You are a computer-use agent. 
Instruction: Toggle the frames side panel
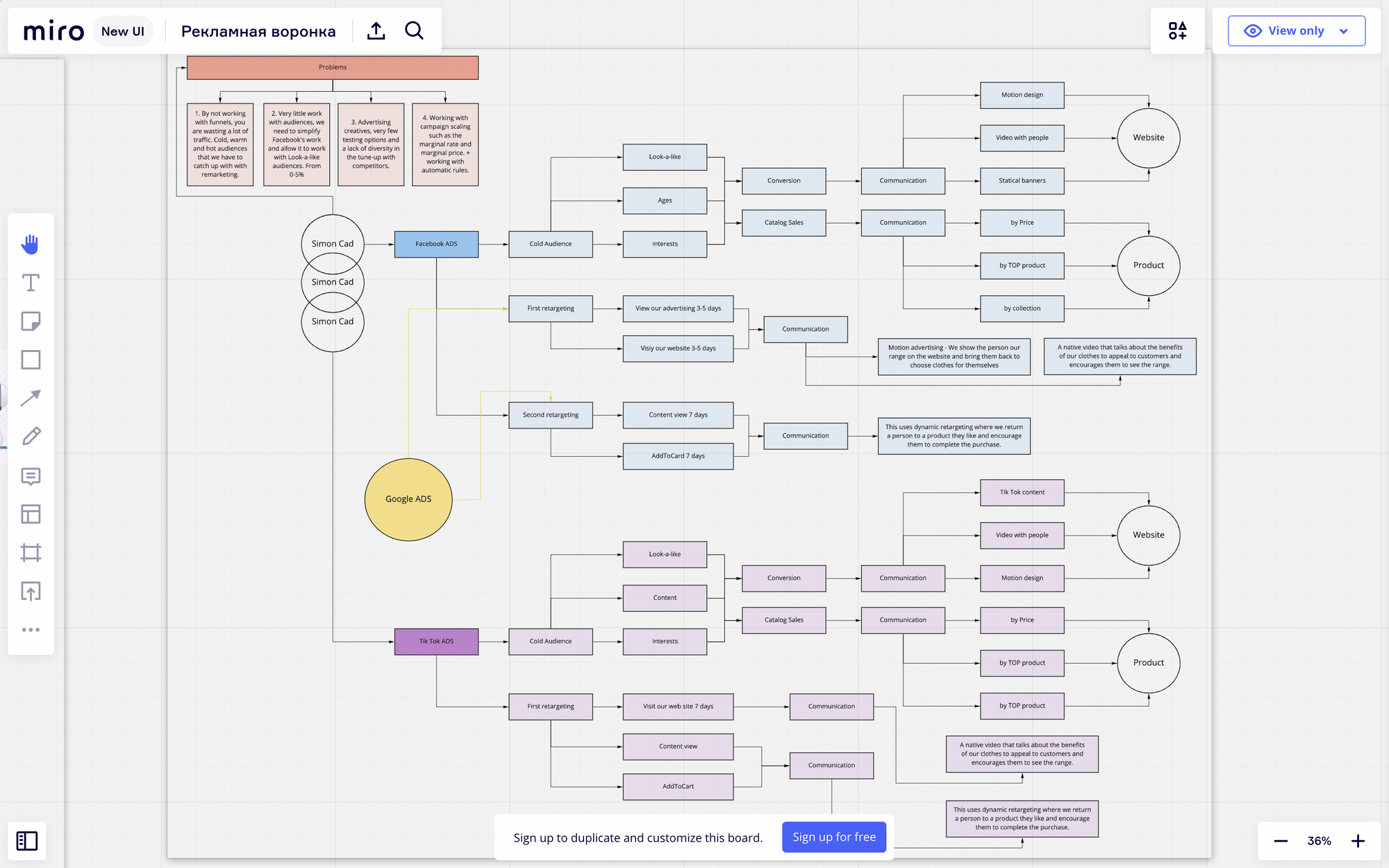[x=27, y=841]
